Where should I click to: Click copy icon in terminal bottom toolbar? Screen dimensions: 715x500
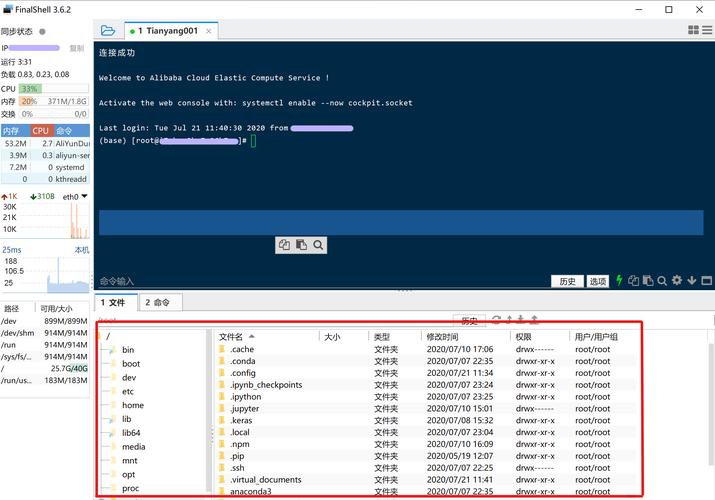633,280
